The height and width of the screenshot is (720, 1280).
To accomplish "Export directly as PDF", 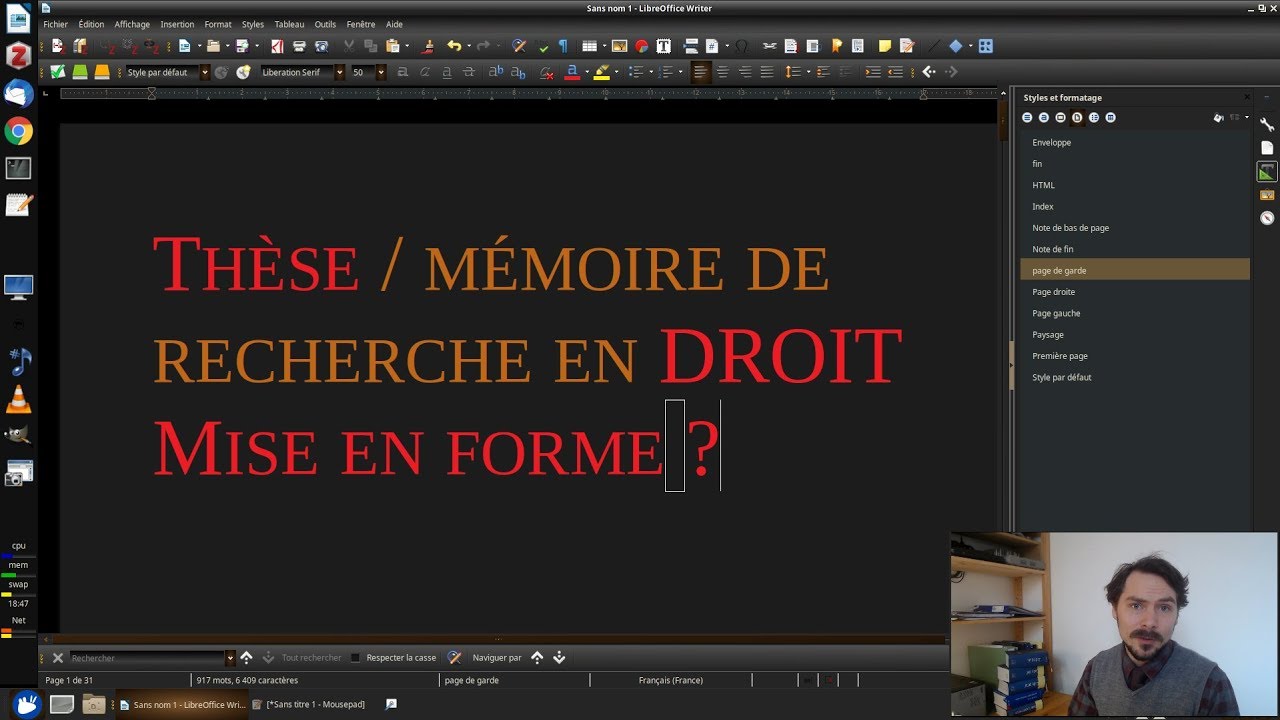I will click(277, 46).
